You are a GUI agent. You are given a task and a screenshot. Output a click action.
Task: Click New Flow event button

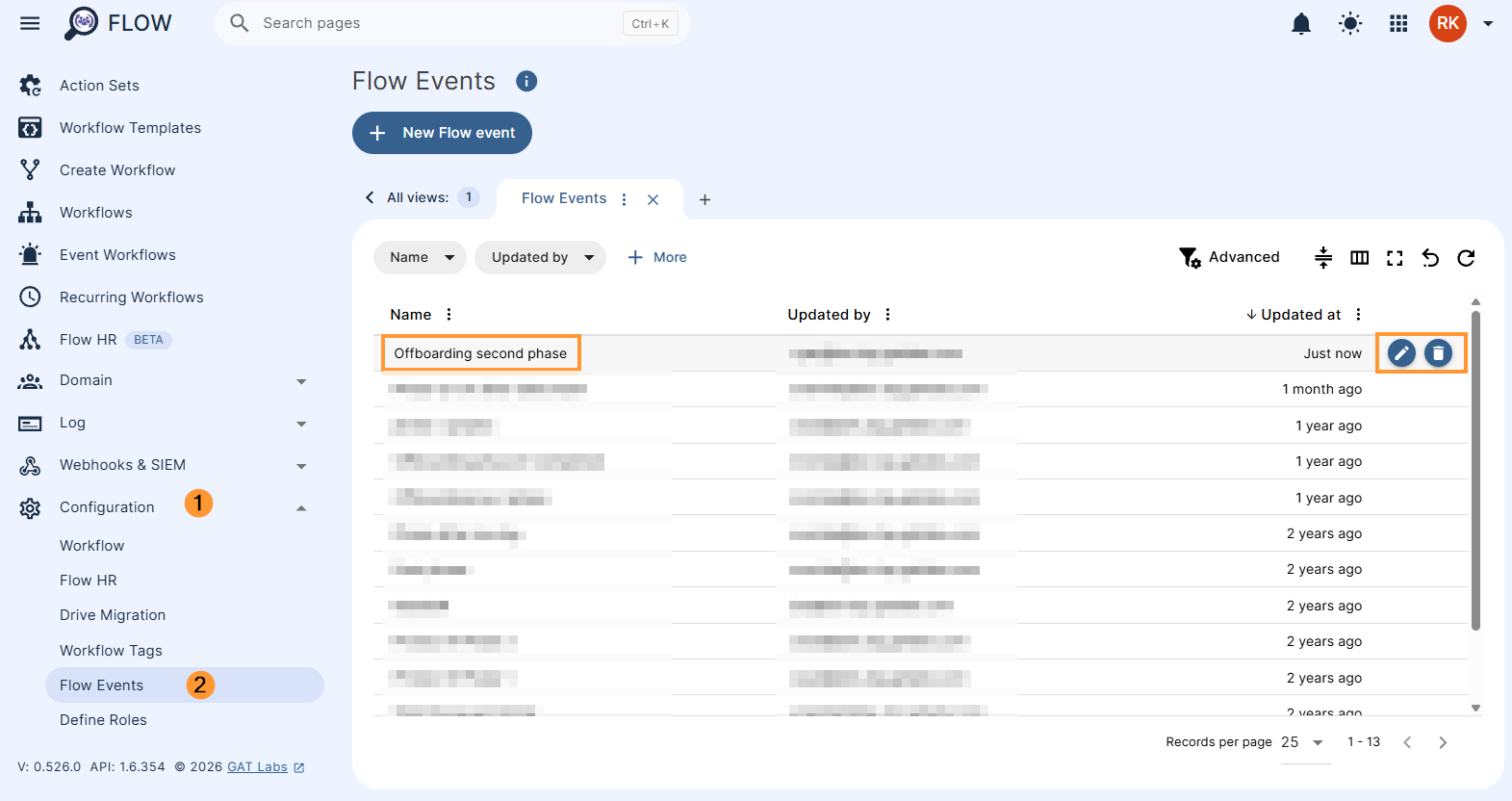[442, 133]
